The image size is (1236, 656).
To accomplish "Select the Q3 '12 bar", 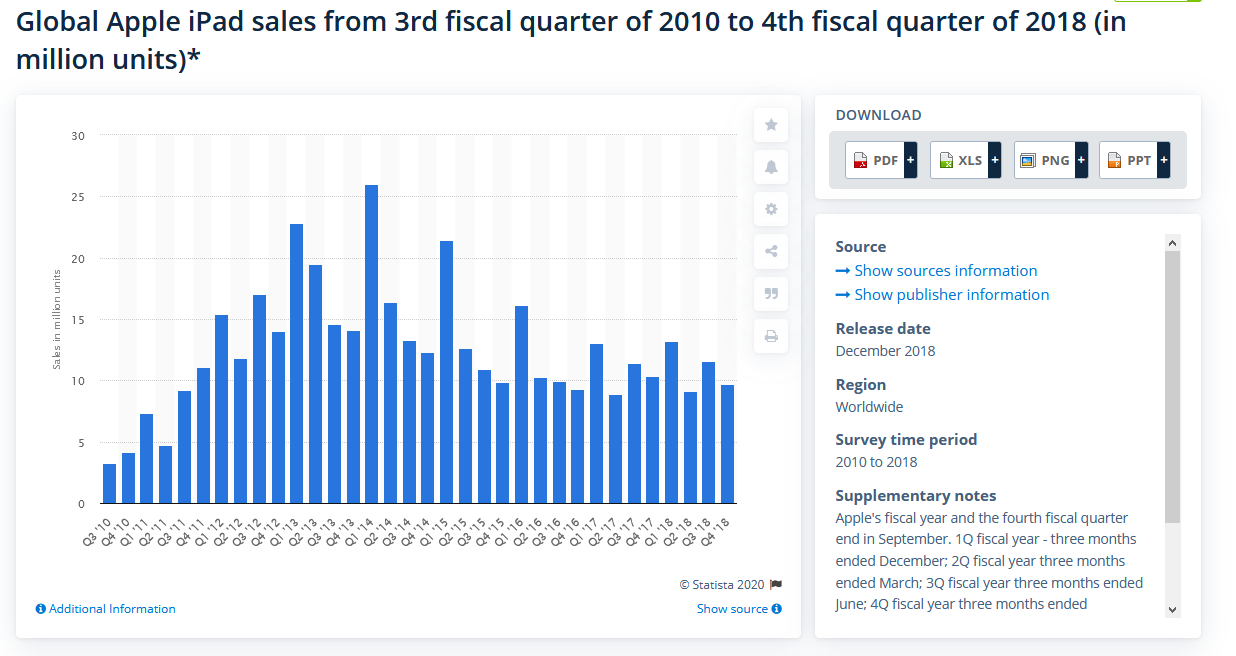I will tap(259, 399).
